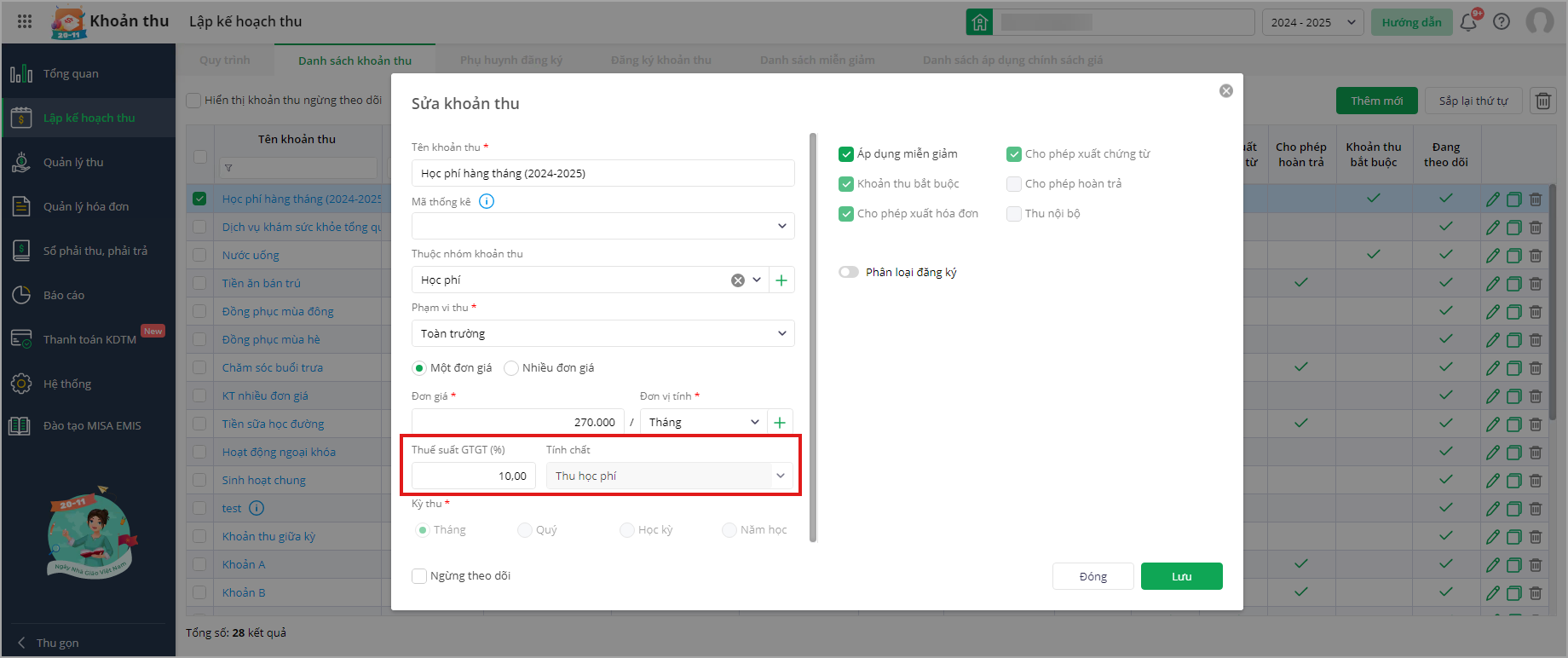Toggle the Phân loại đăng ký switch
This screenshot has height=658, width=1568.
(849, 273)
